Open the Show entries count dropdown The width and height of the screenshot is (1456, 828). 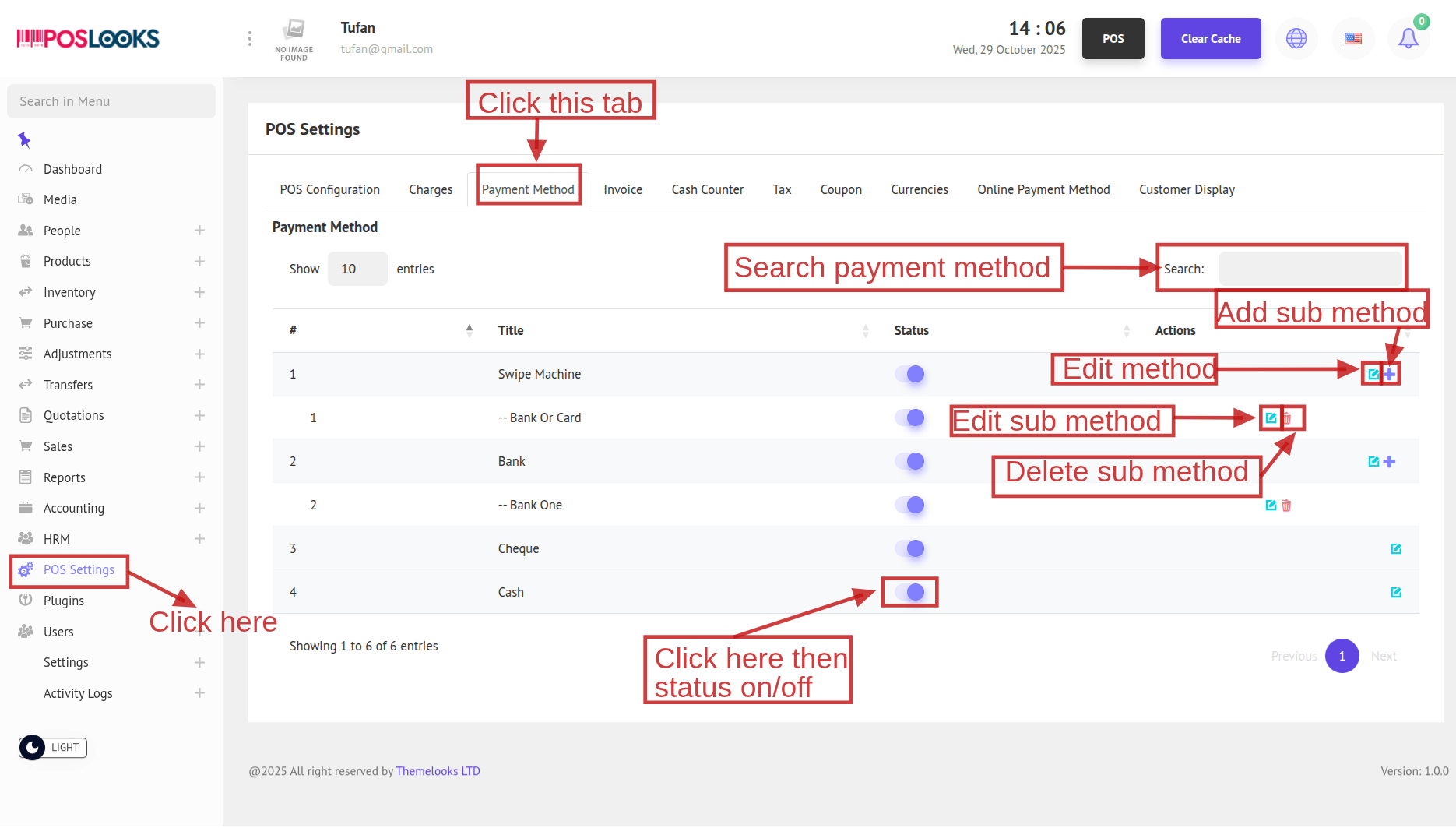tap(357, 269)
